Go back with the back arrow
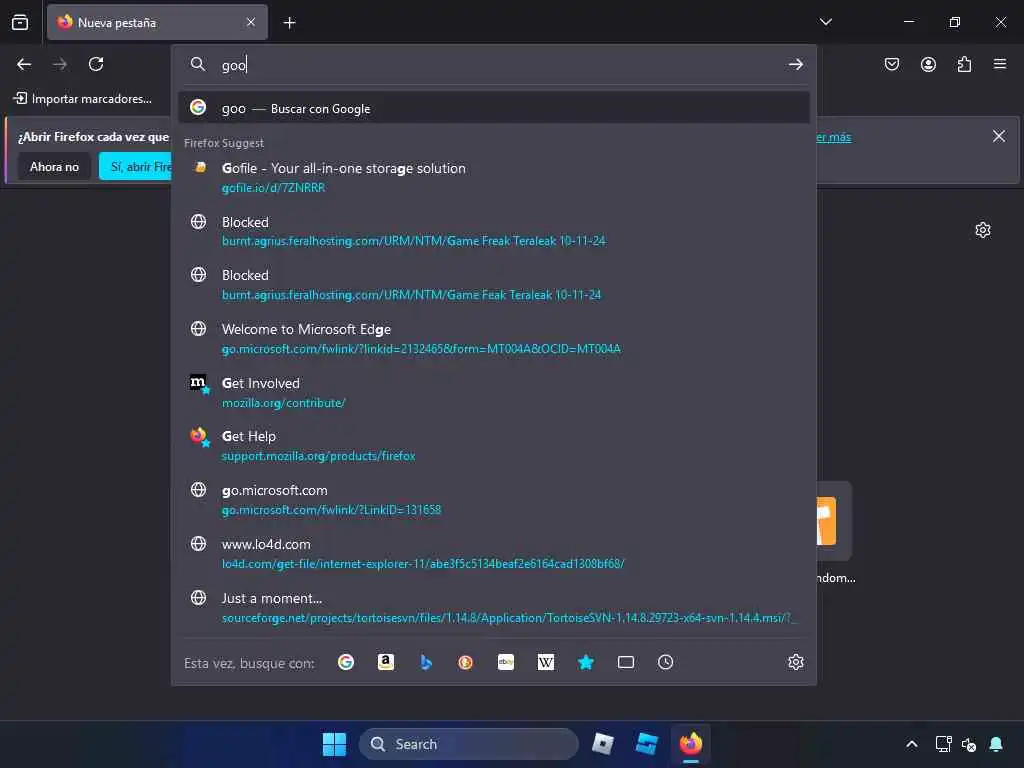The width and height of the screenshot is (1024, 768). [24, 64]
